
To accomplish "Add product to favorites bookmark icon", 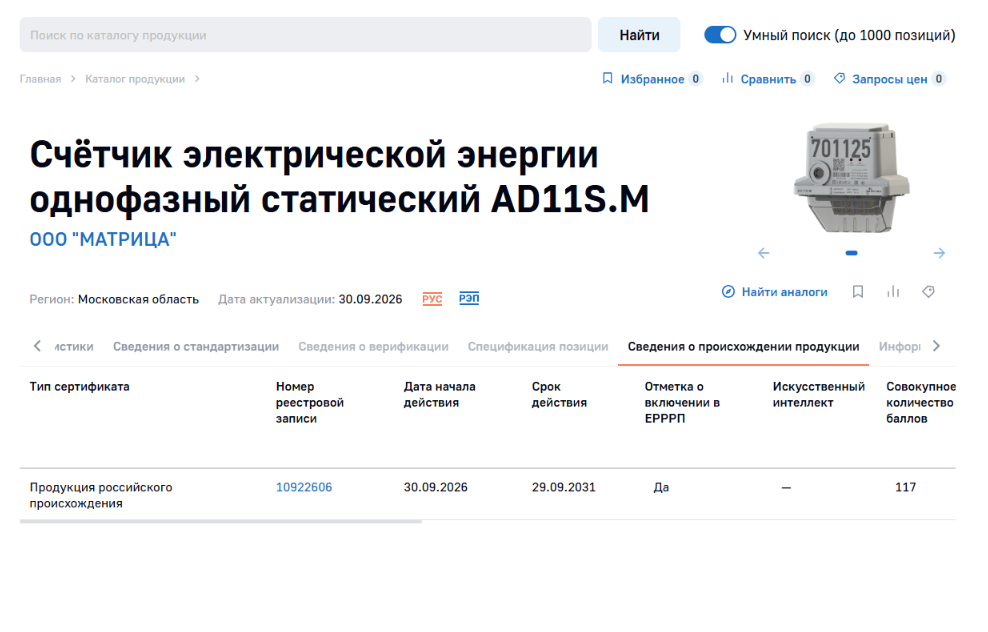I will click(858, 292).
